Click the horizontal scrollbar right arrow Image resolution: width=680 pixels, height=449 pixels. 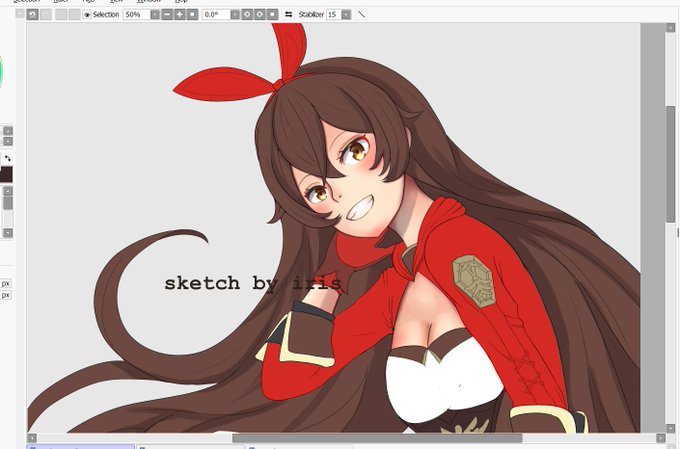pyautogui.click(x=660, y=438)
